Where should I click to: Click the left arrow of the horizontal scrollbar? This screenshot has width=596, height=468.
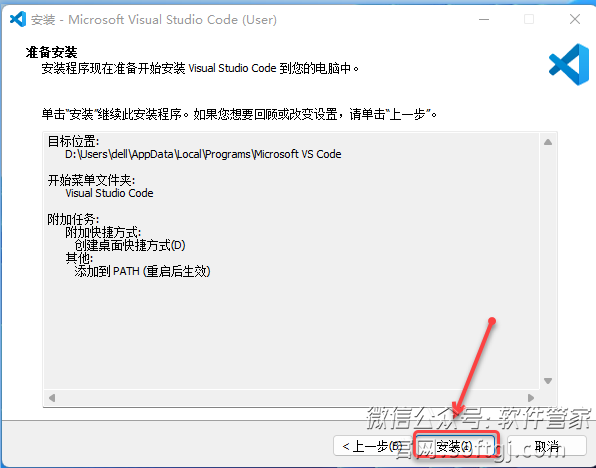point(52,398)
